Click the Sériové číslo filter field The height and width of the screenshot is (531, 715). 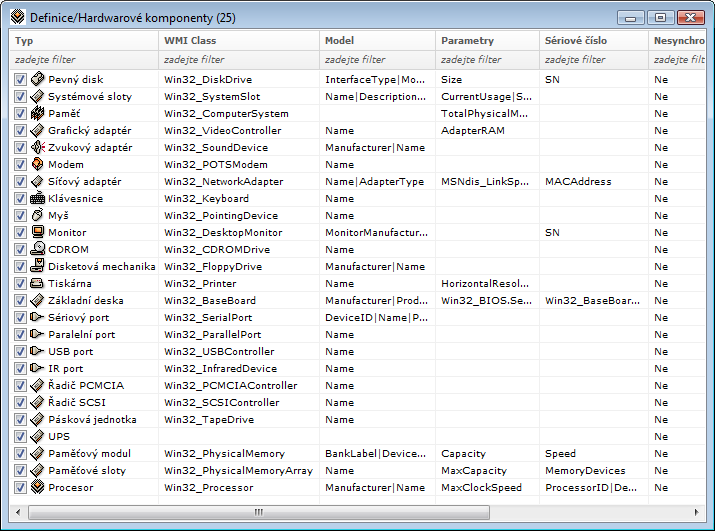594,60
